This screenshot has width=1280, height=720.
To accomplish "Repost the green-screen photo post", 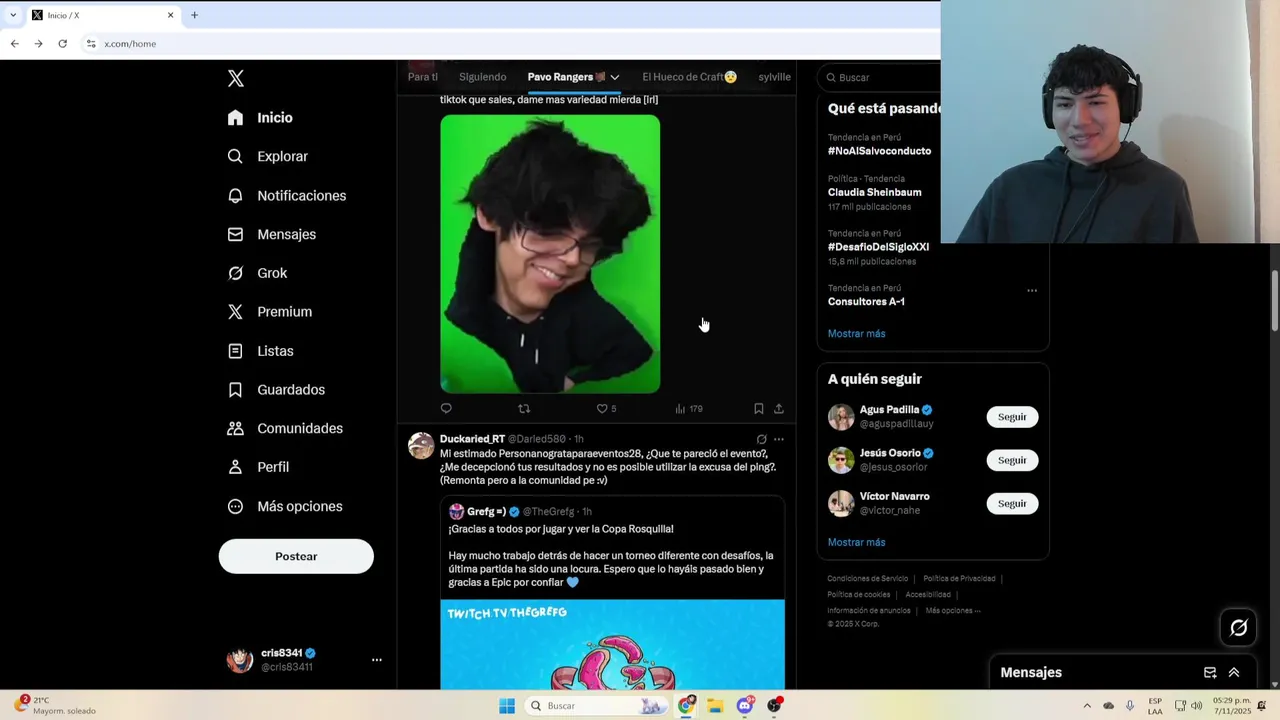I will coord(524,408).
